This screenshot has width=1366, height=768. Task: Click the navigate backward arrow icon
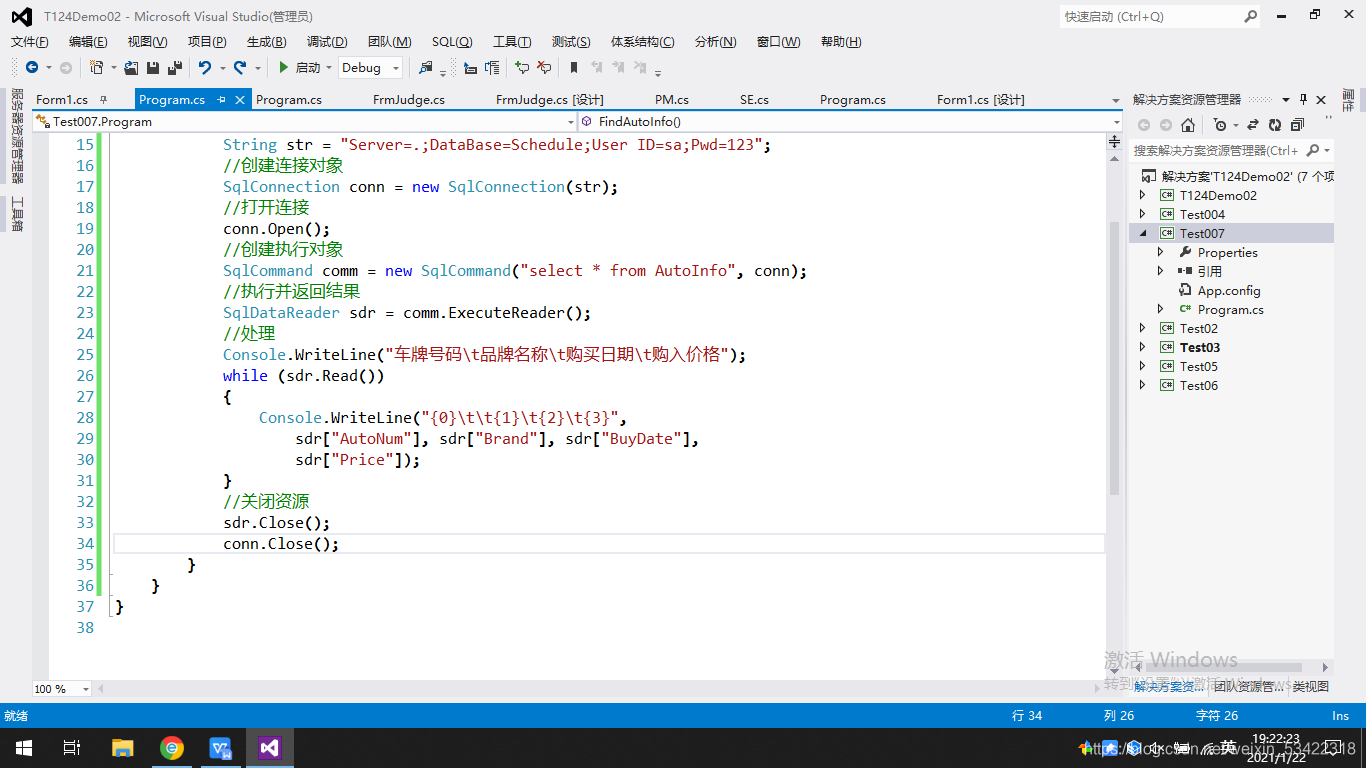32,68
